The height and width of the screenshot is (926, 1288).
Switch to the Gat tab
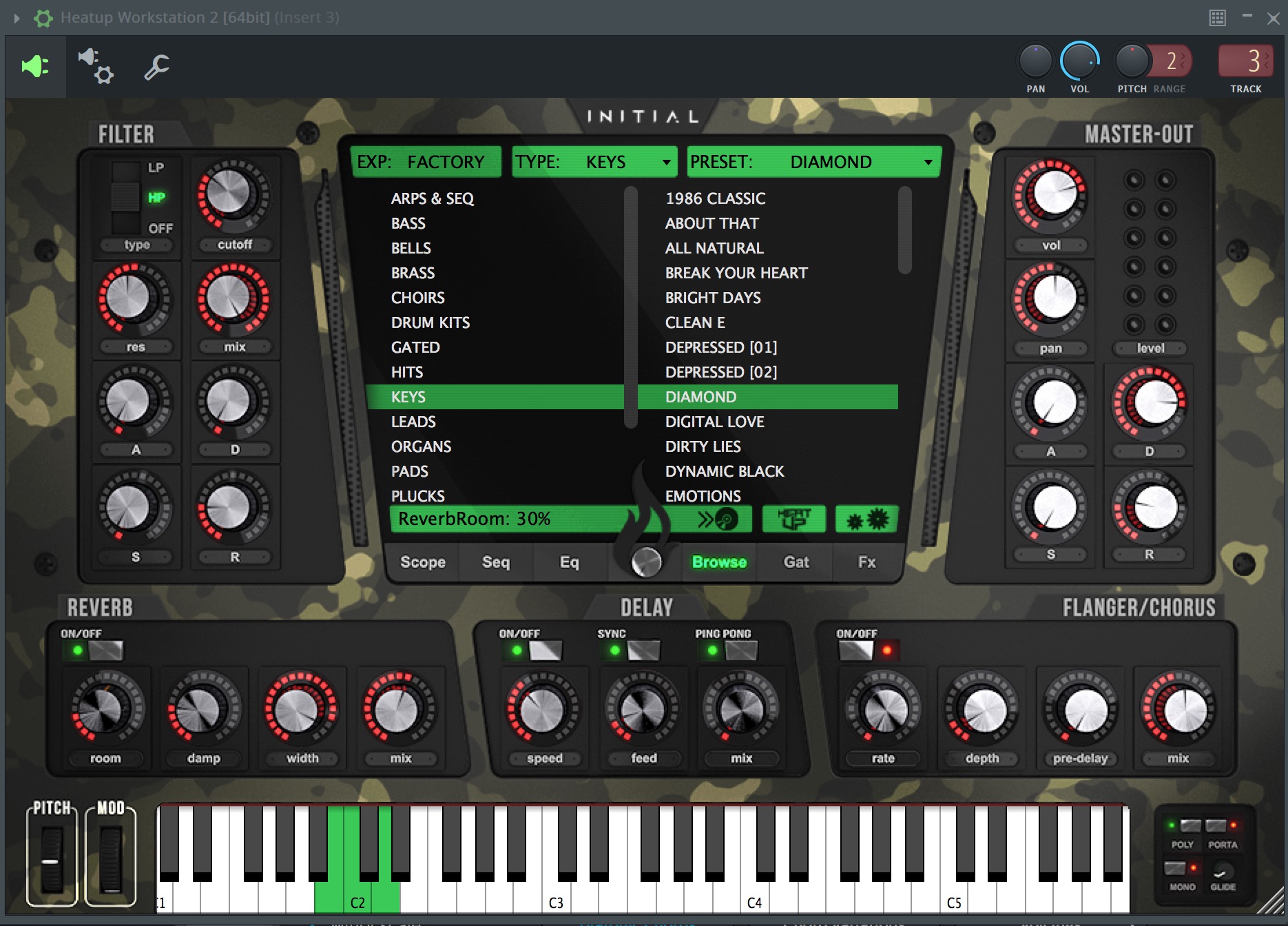(796, 562)
